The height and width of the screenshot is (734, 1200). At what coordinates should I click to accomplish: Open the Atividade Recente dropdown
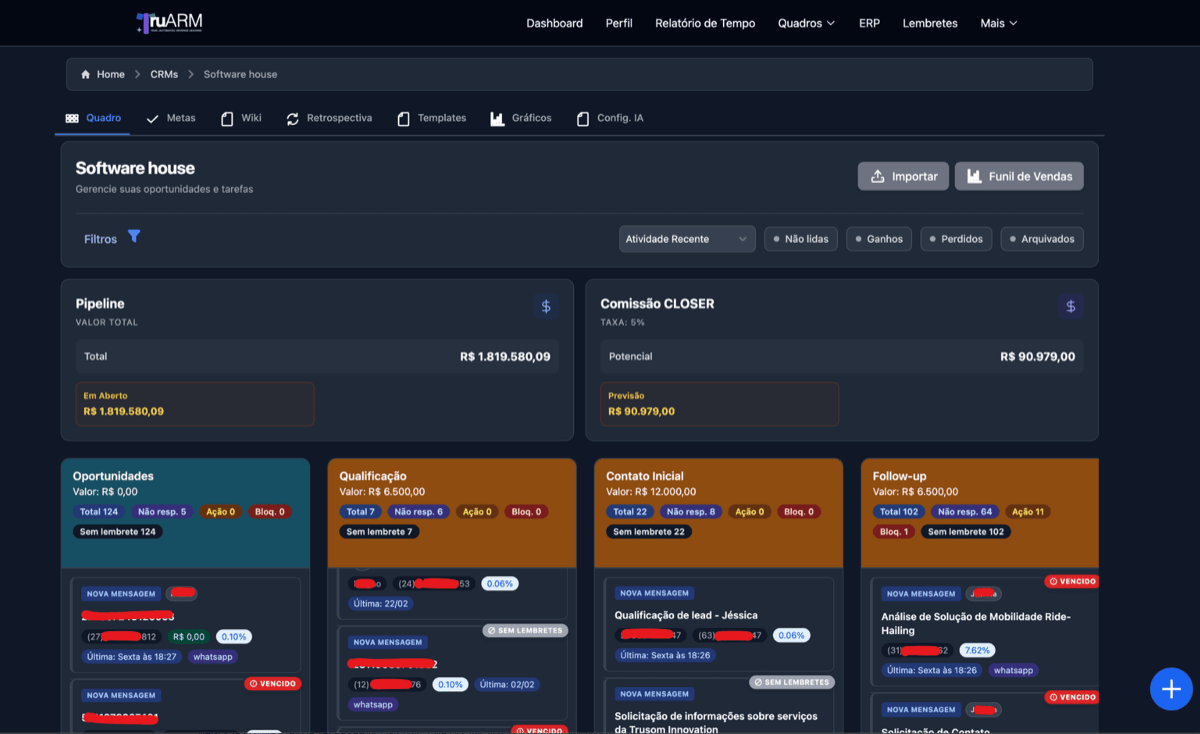coord(687,239)
